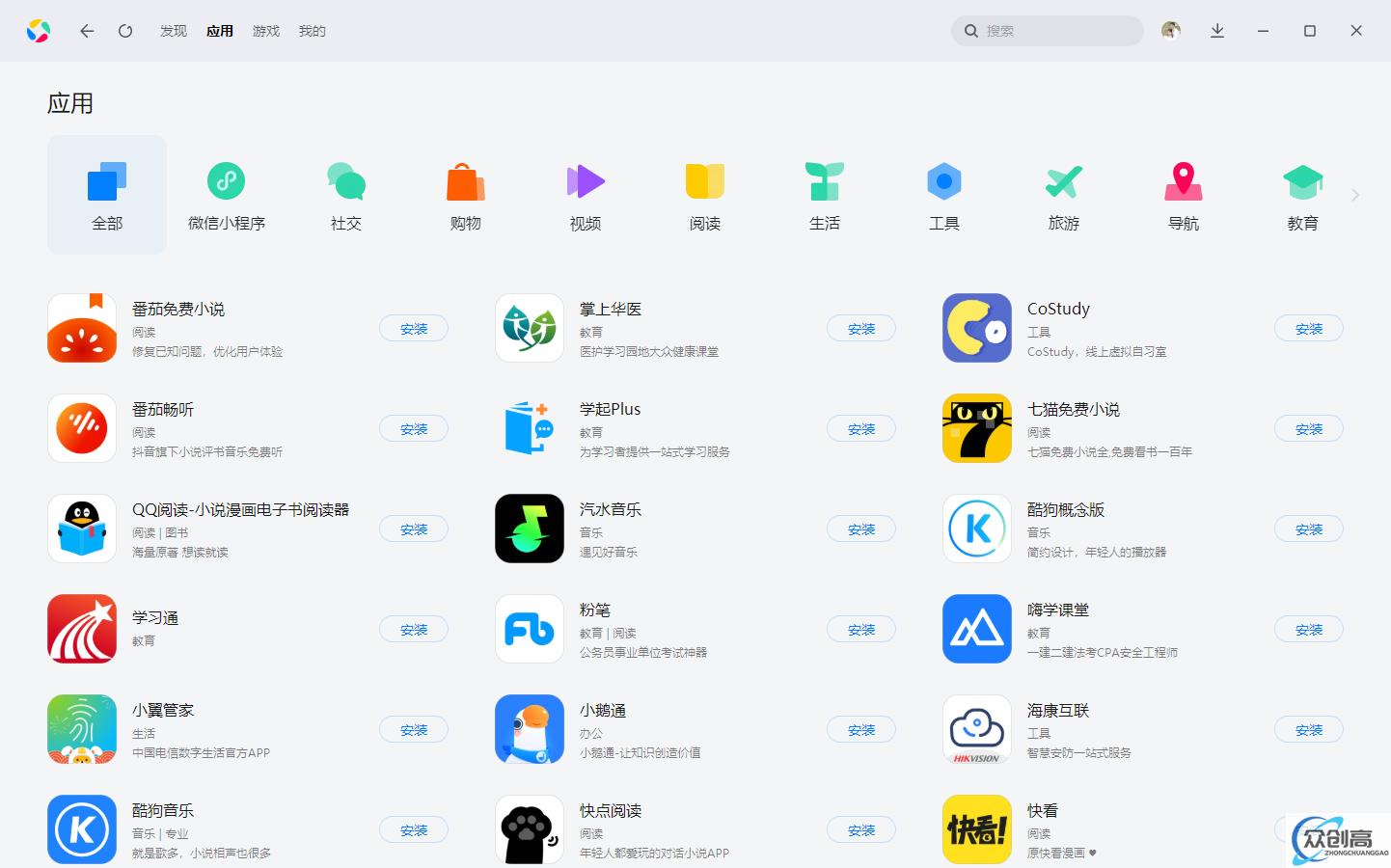Open the 学习通 app icon
Viewport: 1391px width, 868px height.
[x=82, y=629]
